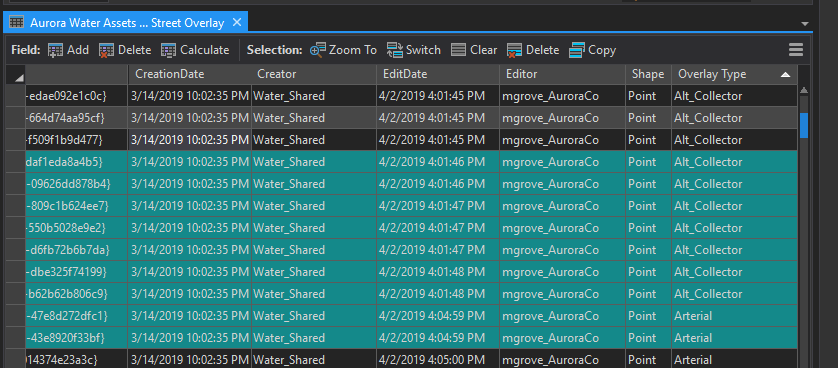Click cell -809c1b624ee7}
Viewport: 838px width, 368px height.
[76, 206]
